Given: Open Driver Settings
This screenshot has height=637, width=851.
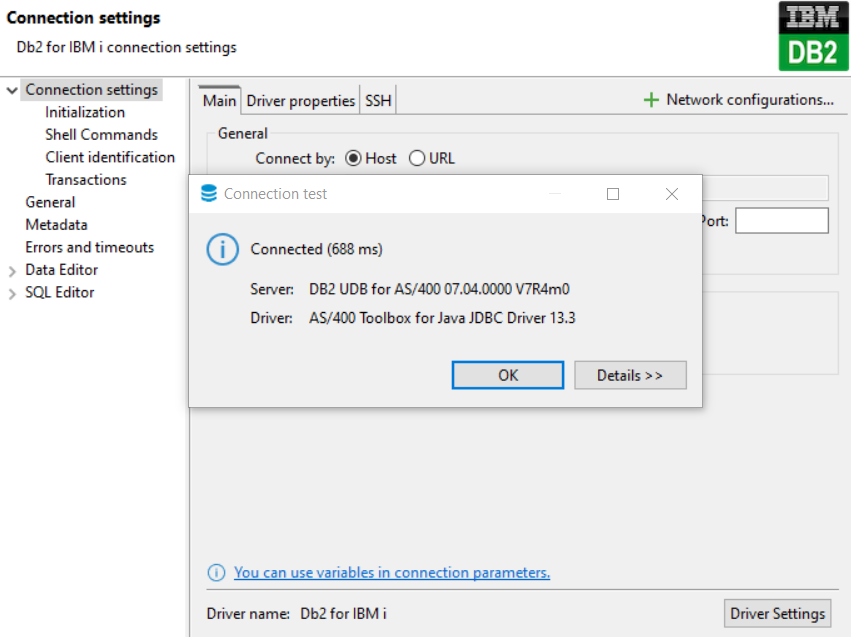Looking at the screenshot, I should 777,613.
